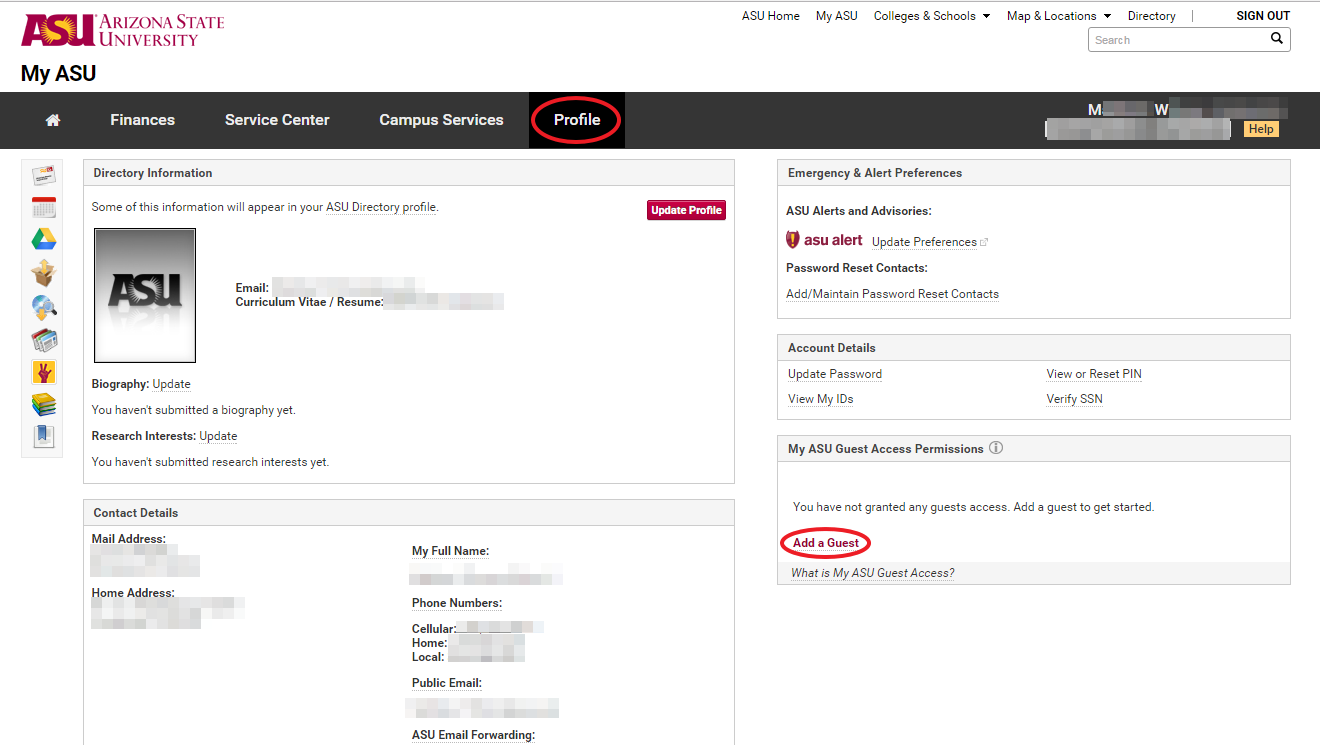
Task: Click the Add a Guest link
Action: [824, 542]
